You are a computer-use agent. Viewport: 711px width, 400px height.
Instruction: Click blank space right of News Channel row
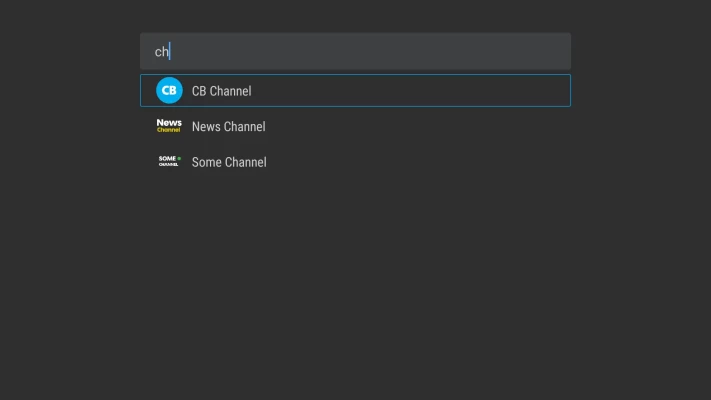pyautogui.click(x=417, y=126)
